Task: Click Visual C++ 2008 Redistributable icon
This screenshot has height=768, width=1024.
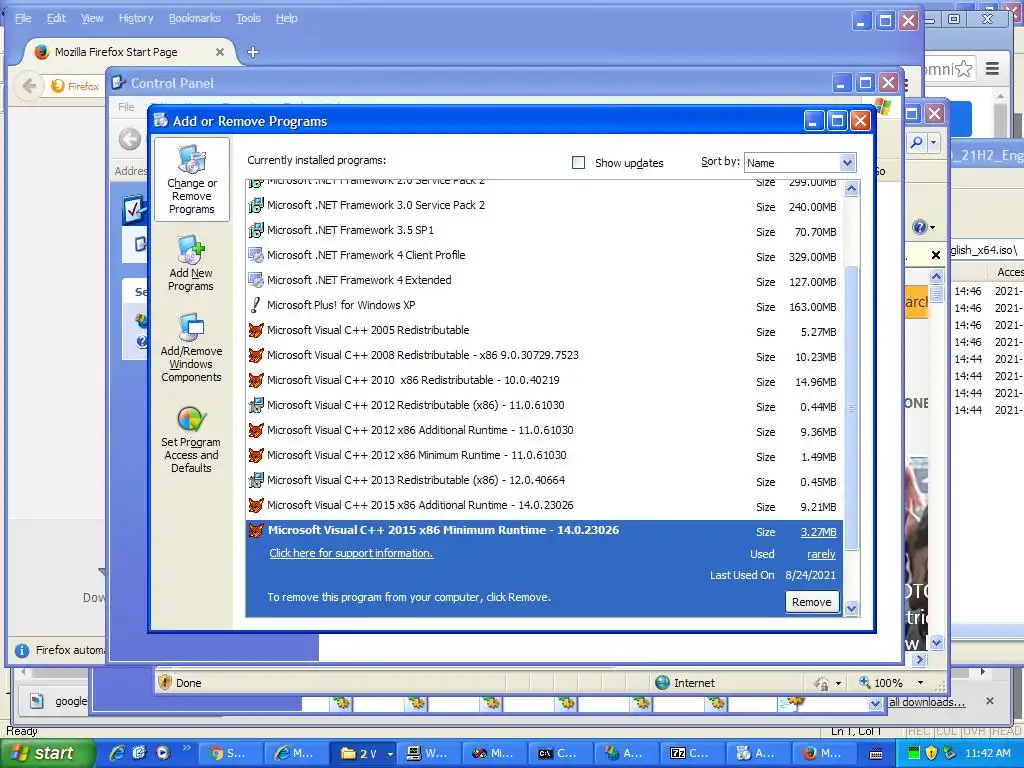Action: [256, 355]
